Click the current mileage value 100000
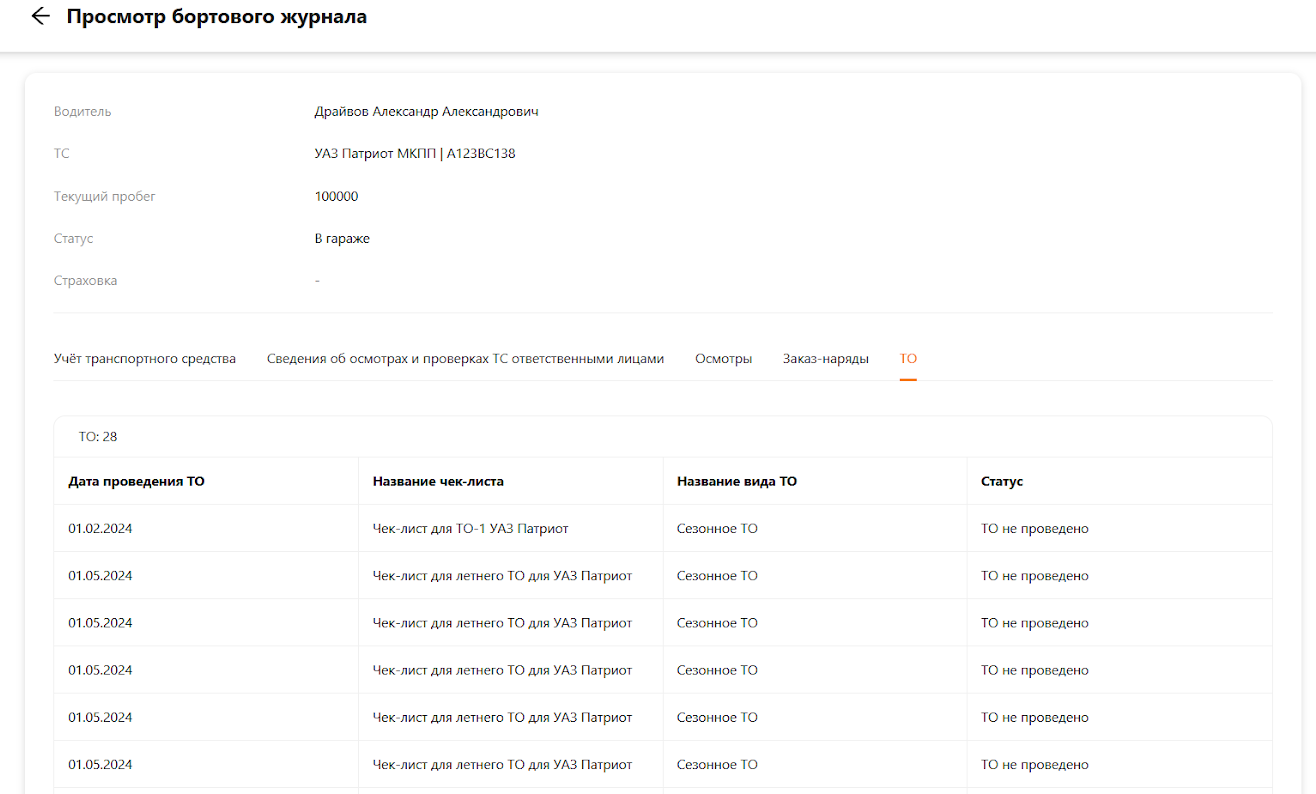1316x794 pixels. 336,197
